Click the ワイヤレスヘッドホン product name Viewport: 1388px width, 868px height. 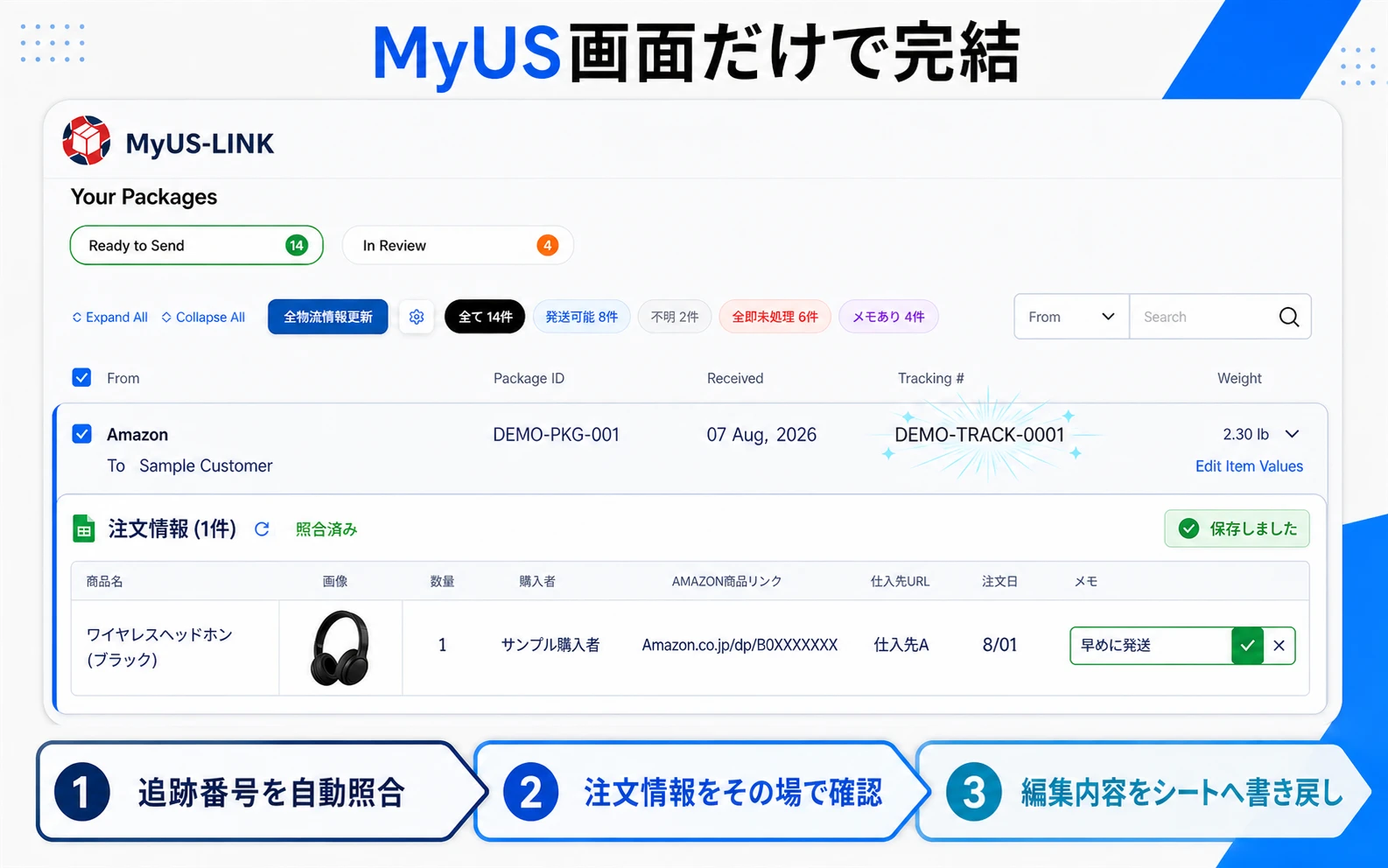click(x=159, y=647)
